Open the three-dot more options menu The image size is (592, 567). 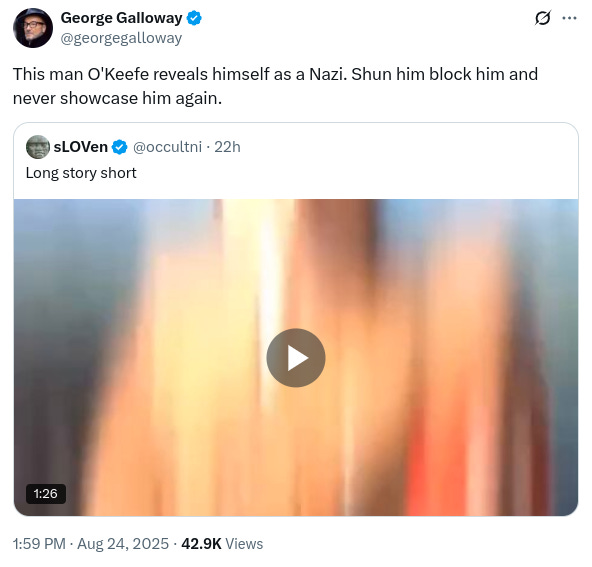tap(569, 18)
